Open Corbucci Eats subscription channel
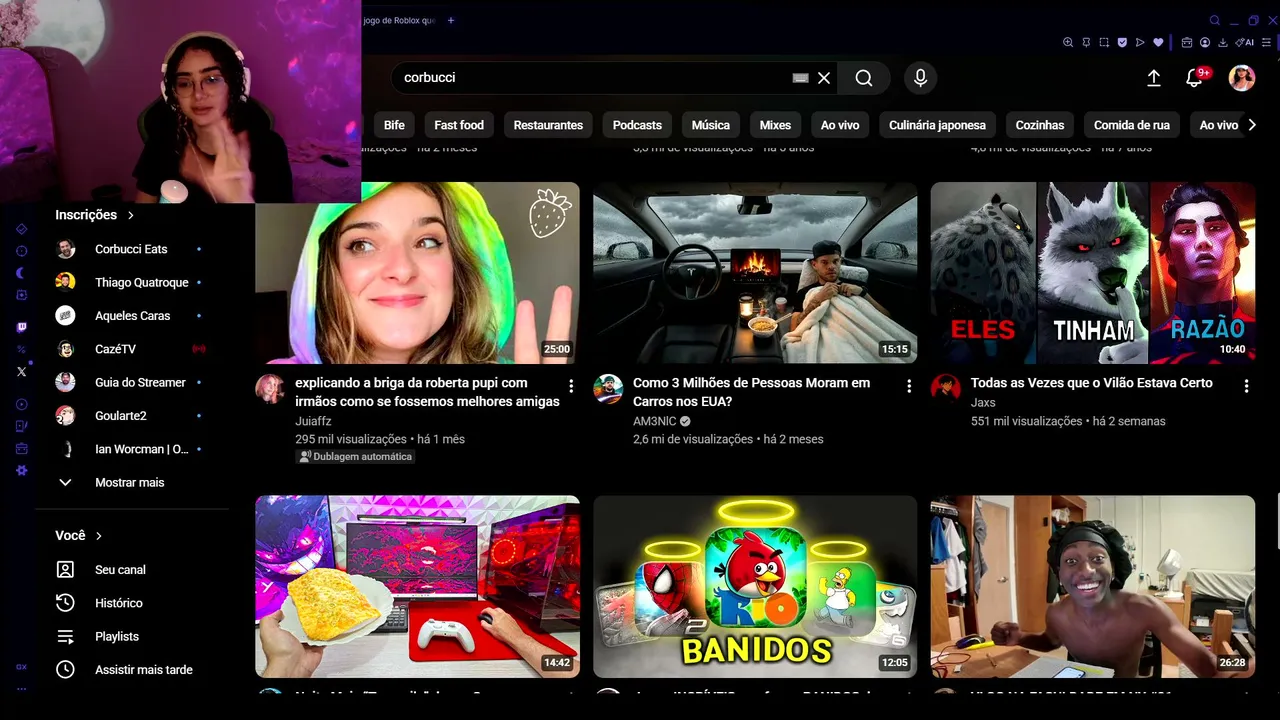This screenshot has height=720, width=1280. coord(132,249)
